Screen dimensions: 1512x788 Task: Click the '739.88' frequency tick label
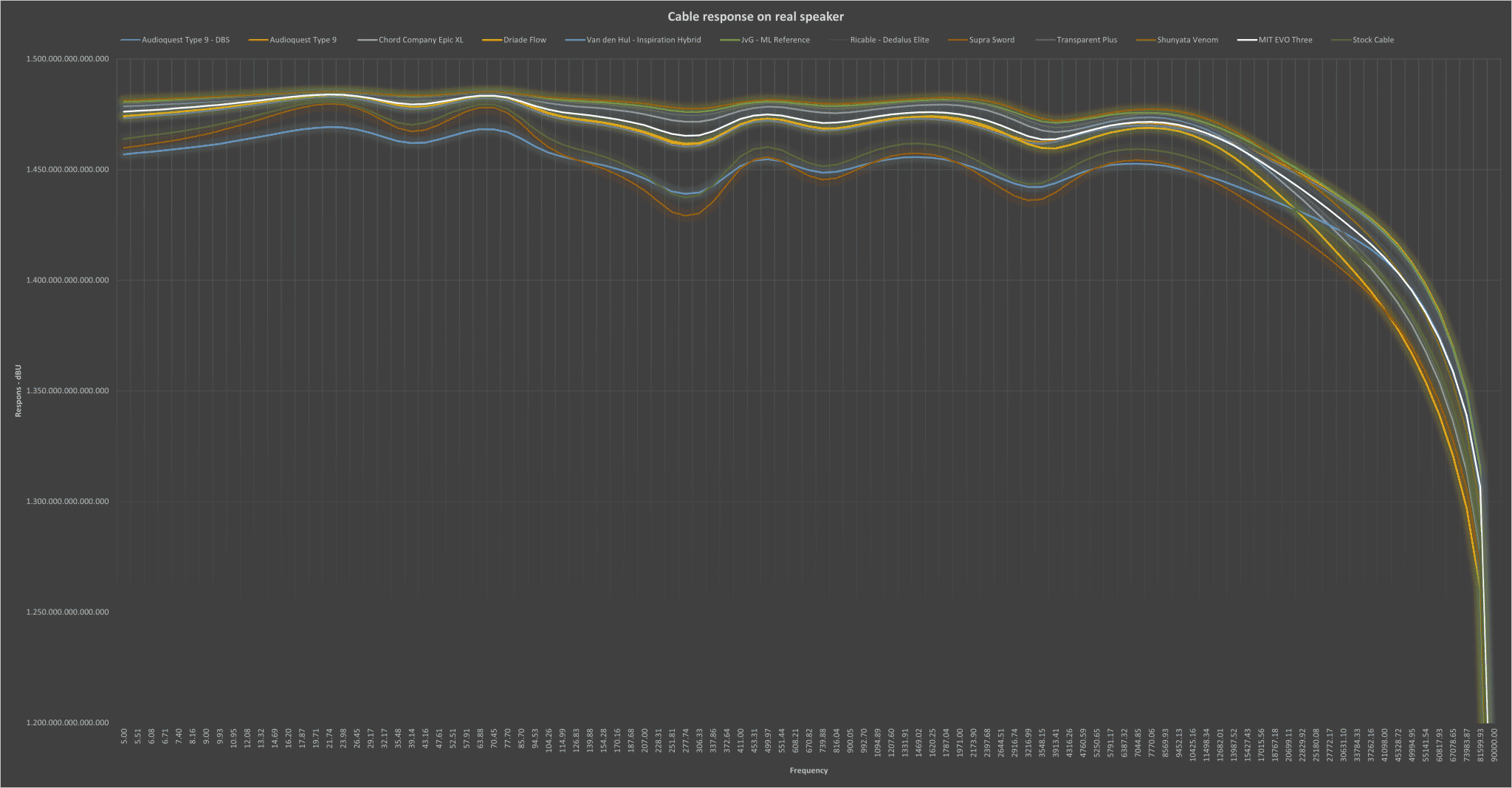tap(822, 742)
